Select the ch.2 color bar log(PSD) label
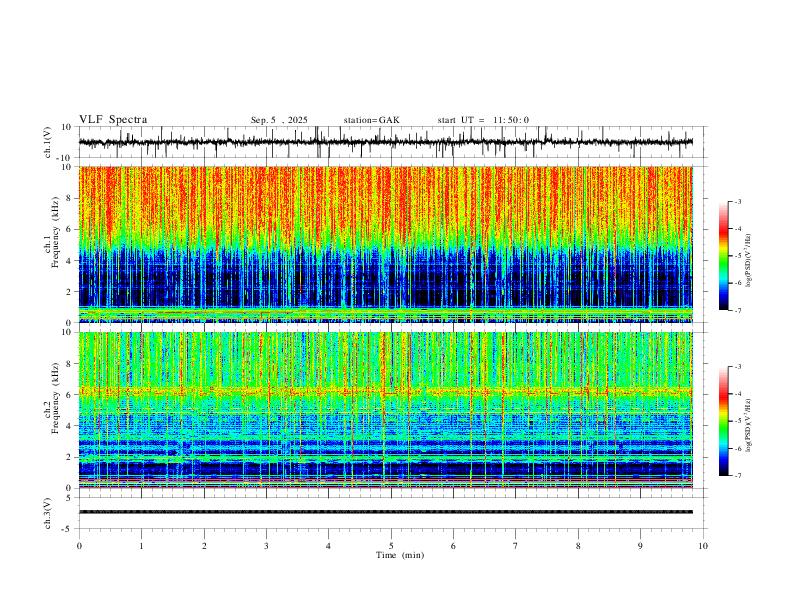This screenshot has height=612, width=792. click(749, 425)
